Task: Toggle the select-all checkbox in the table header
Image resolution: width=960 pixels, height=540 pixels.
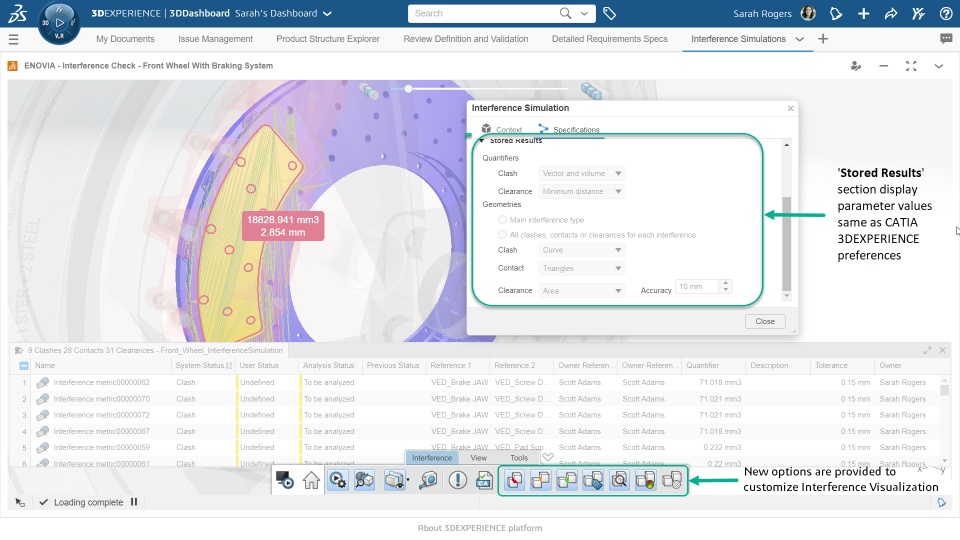Action: click(24, 366)
